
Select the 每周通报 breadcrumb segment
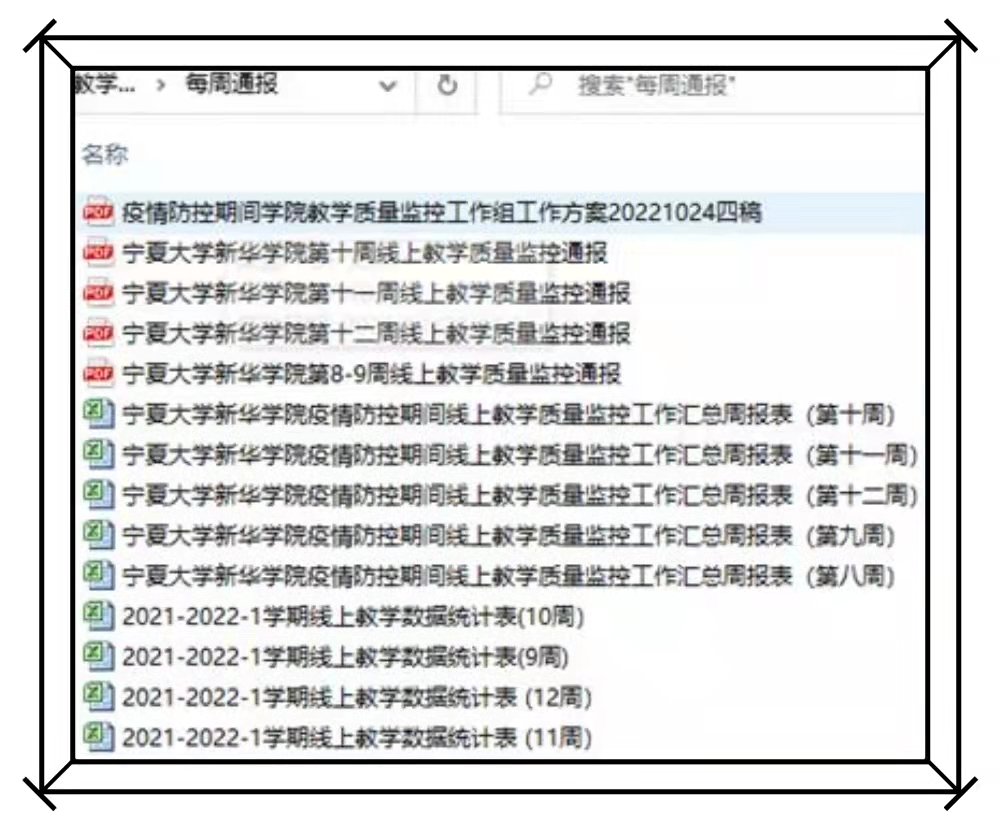point(232,83)
